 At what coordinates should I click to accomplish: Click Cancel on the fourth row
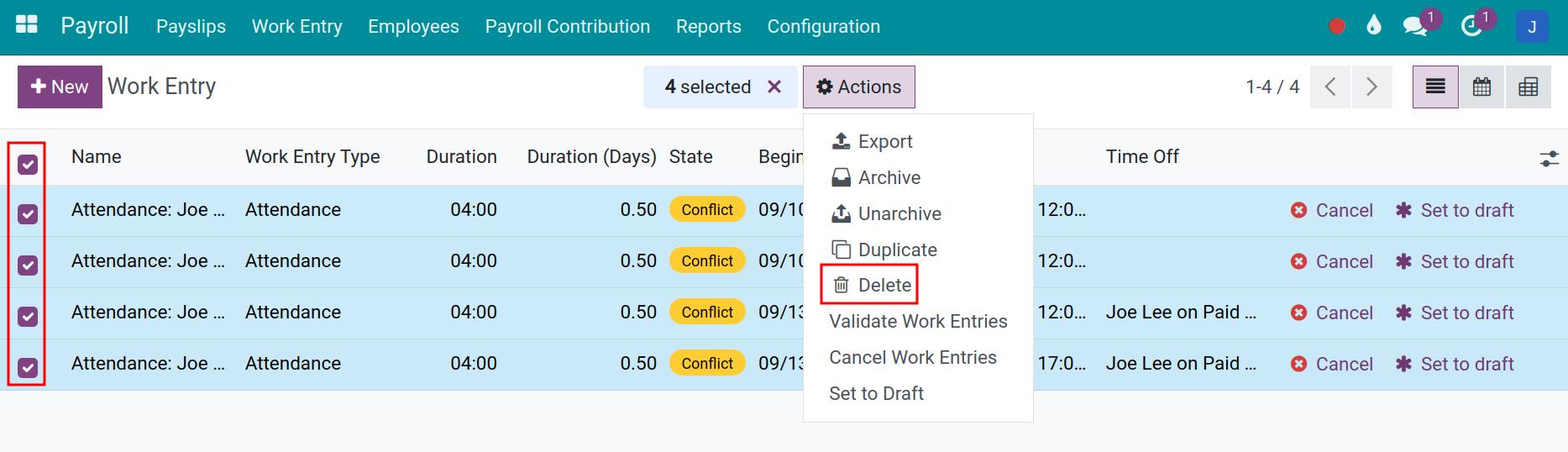click(1332, 364)
